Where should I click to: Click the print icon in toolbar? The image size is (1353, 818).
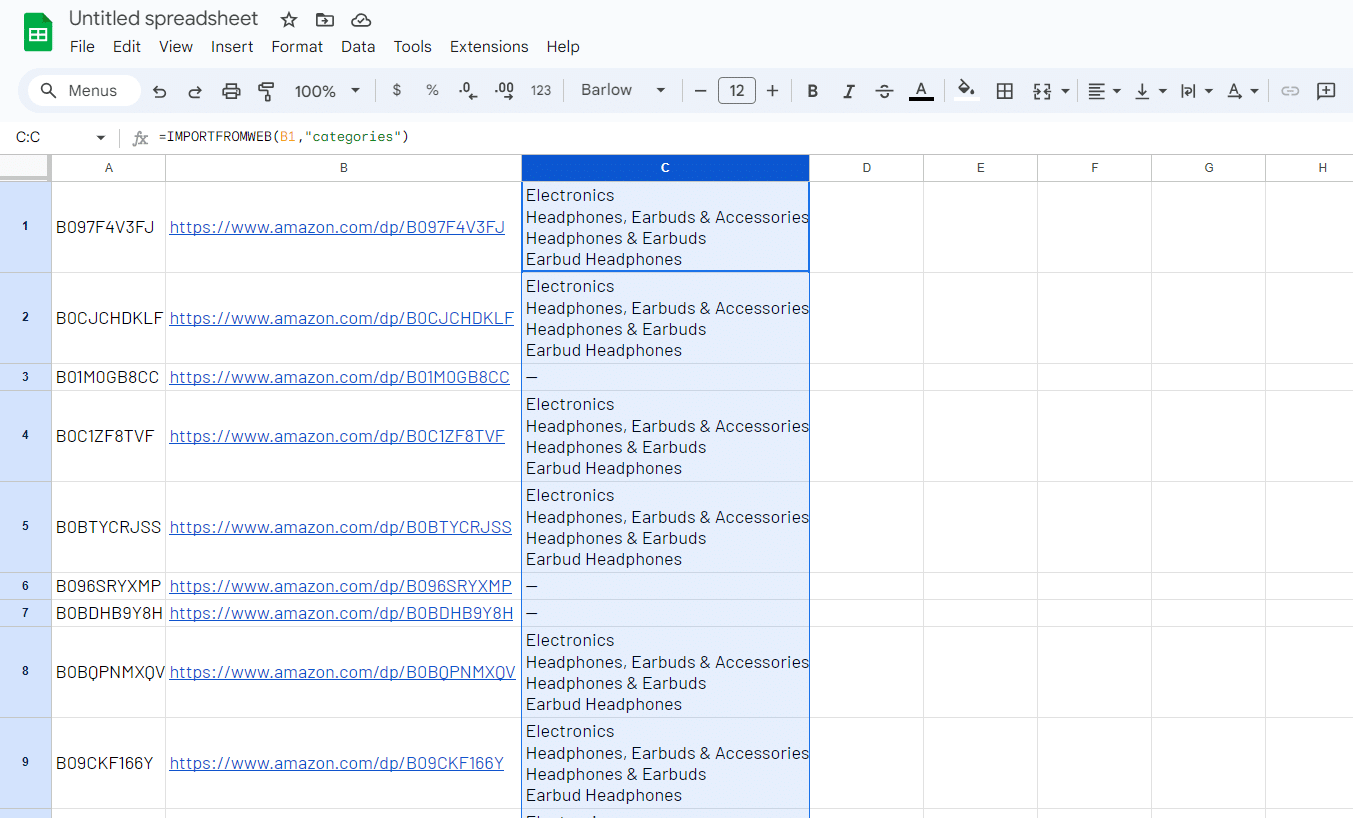(x=231, y=91)
